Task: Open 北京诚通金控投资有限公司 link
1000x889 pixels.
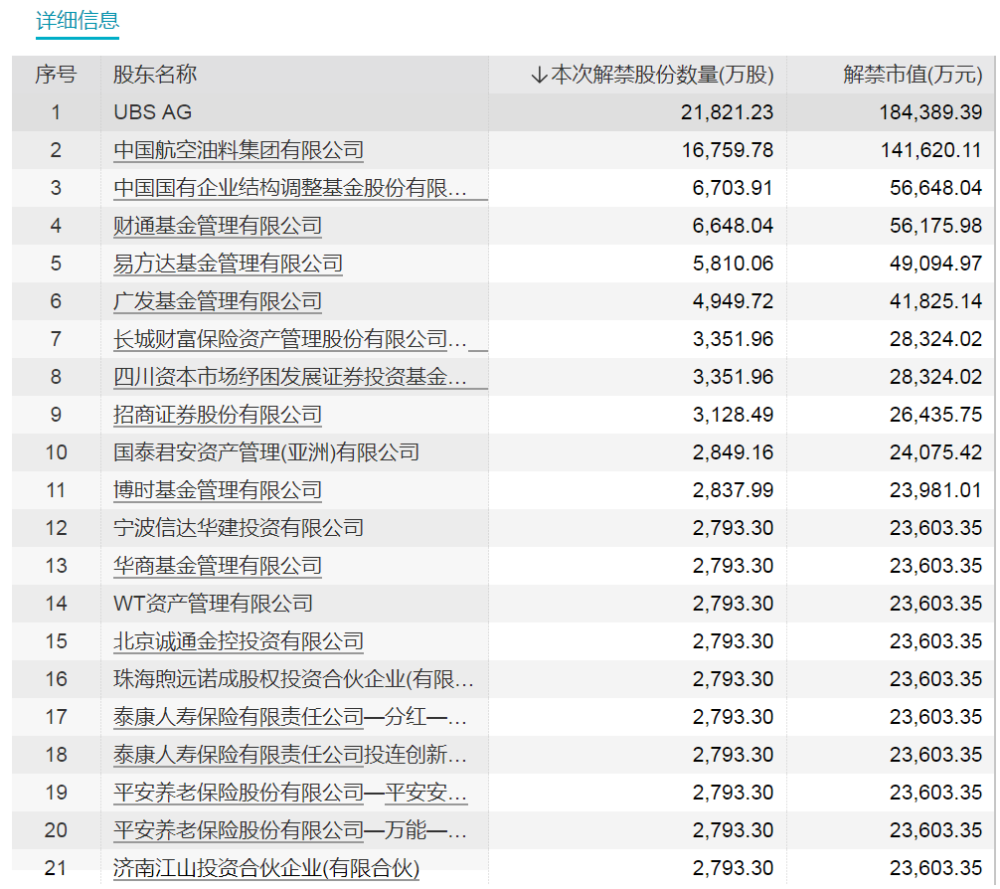Action: point(239,642)
